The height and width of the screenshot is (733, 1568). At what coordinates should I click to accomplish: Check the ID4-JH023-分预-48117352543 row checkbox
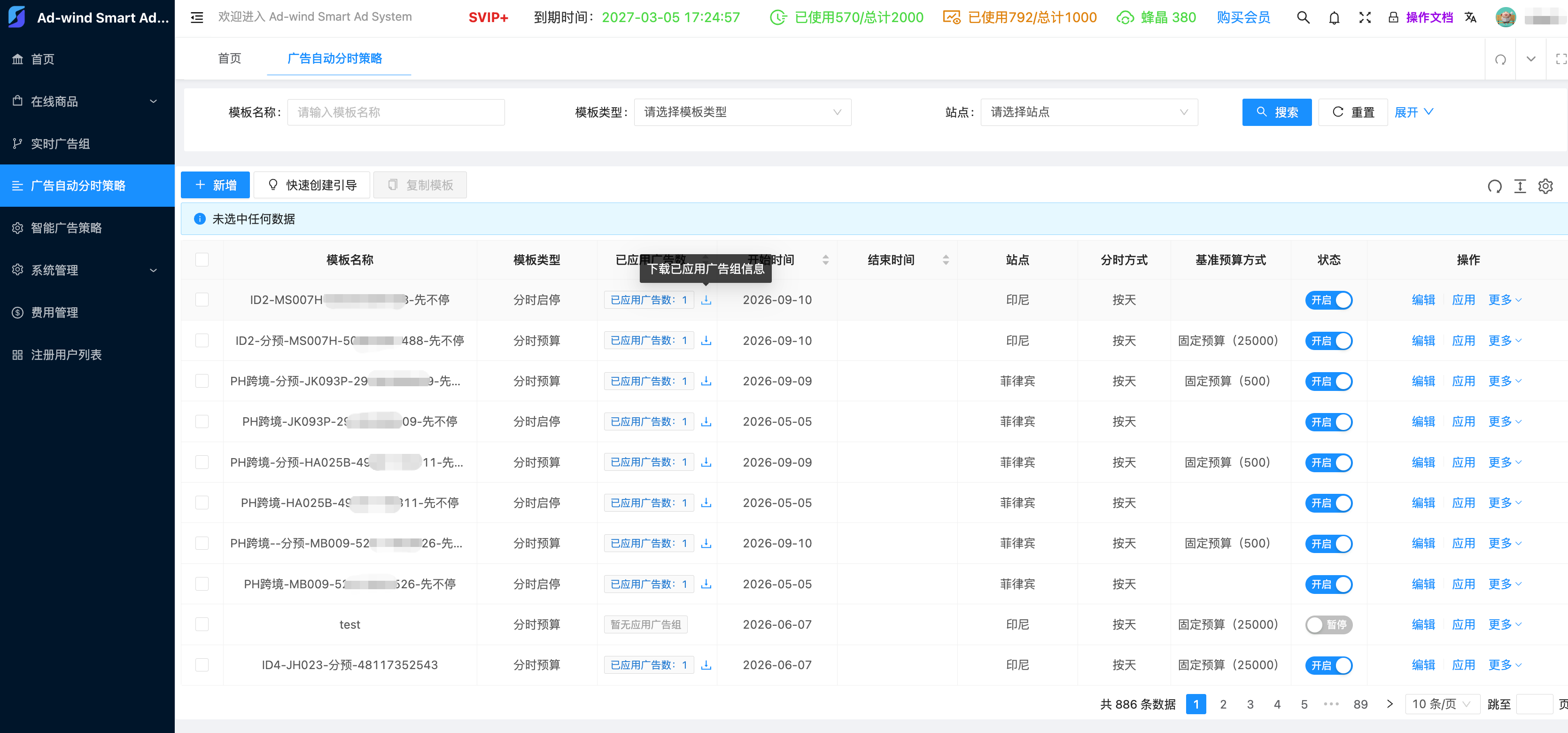202,665
